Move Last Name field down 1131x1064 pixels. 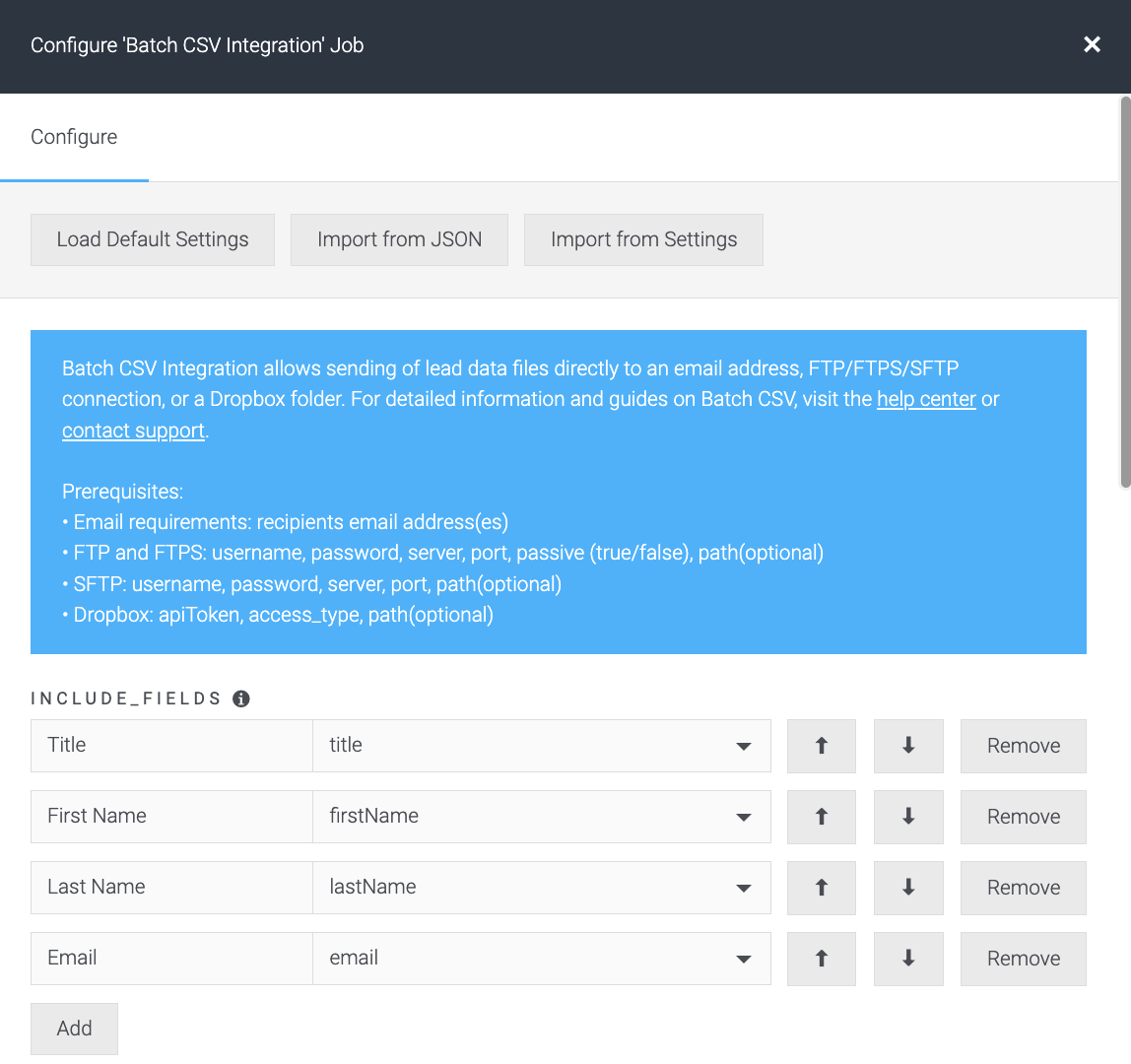point(908,888)
